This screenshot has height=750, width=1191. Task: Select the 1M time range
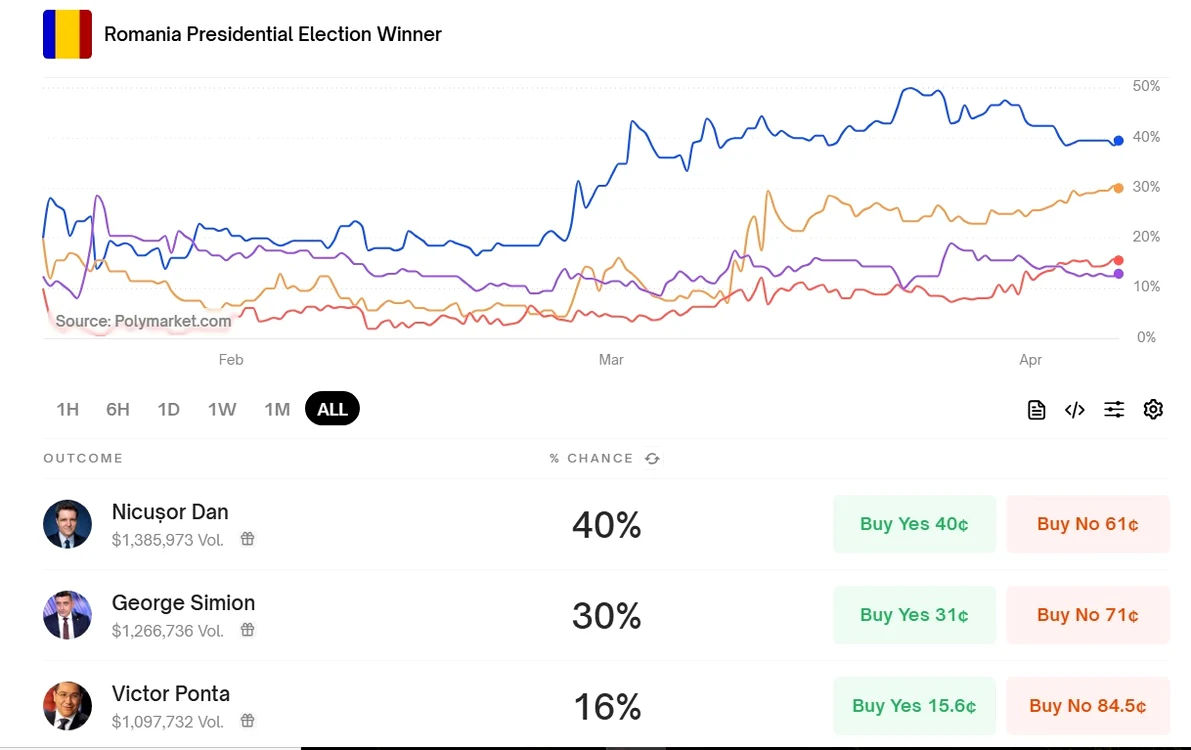click(x=277, y=410)
